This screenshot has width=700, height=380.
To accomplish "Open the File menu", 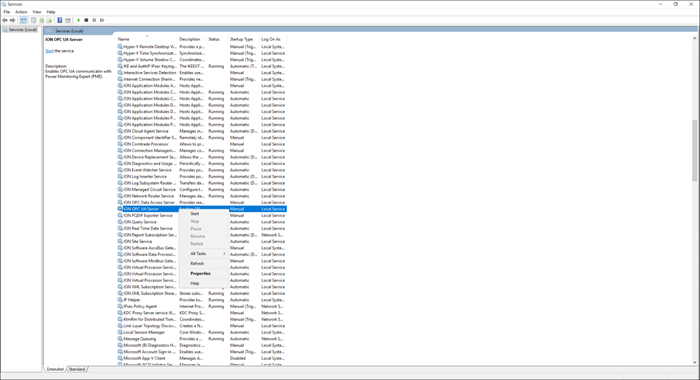I will pyautogui.click(x=7, y=12).
